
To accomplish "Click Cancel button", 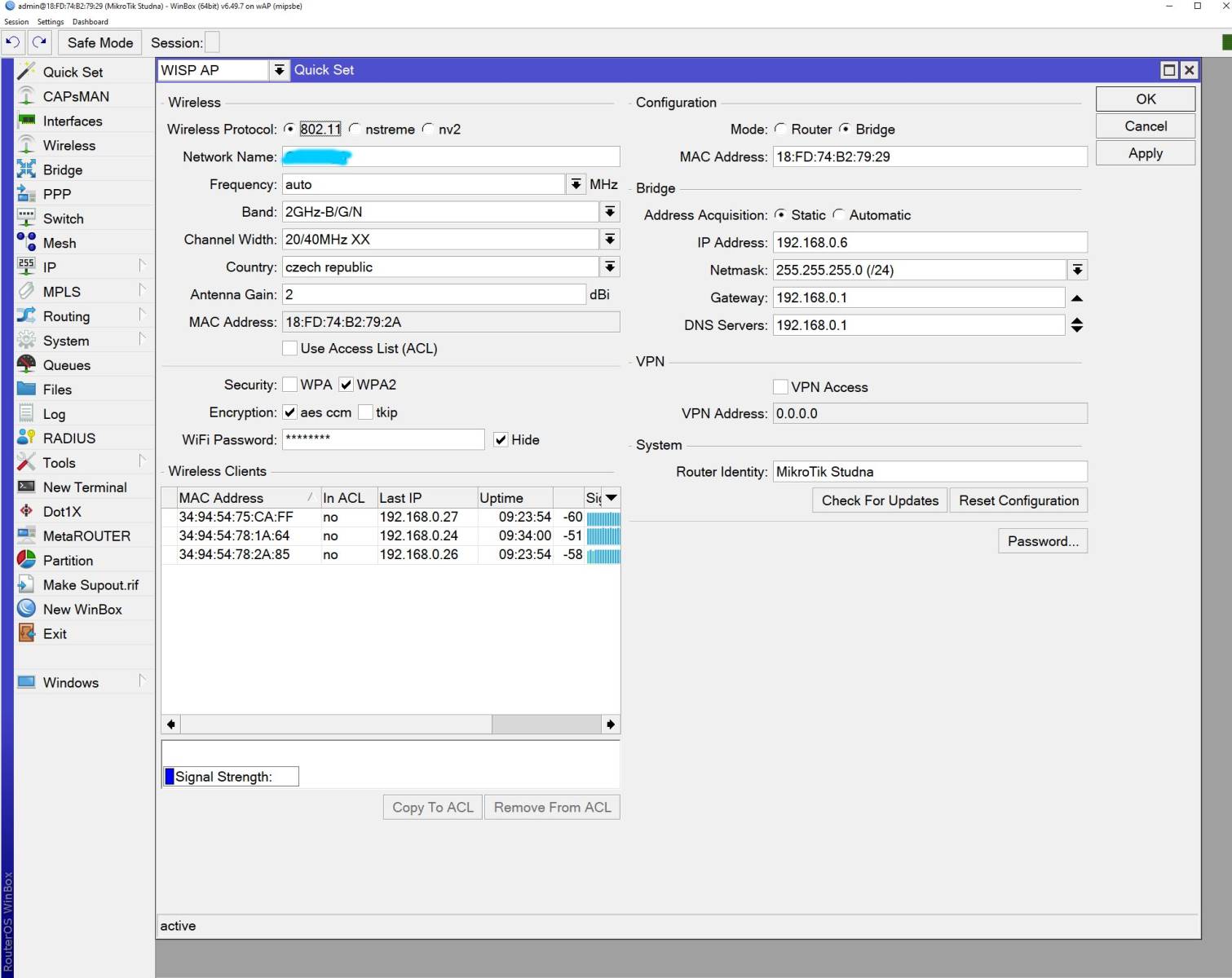I will (1146, 126).
